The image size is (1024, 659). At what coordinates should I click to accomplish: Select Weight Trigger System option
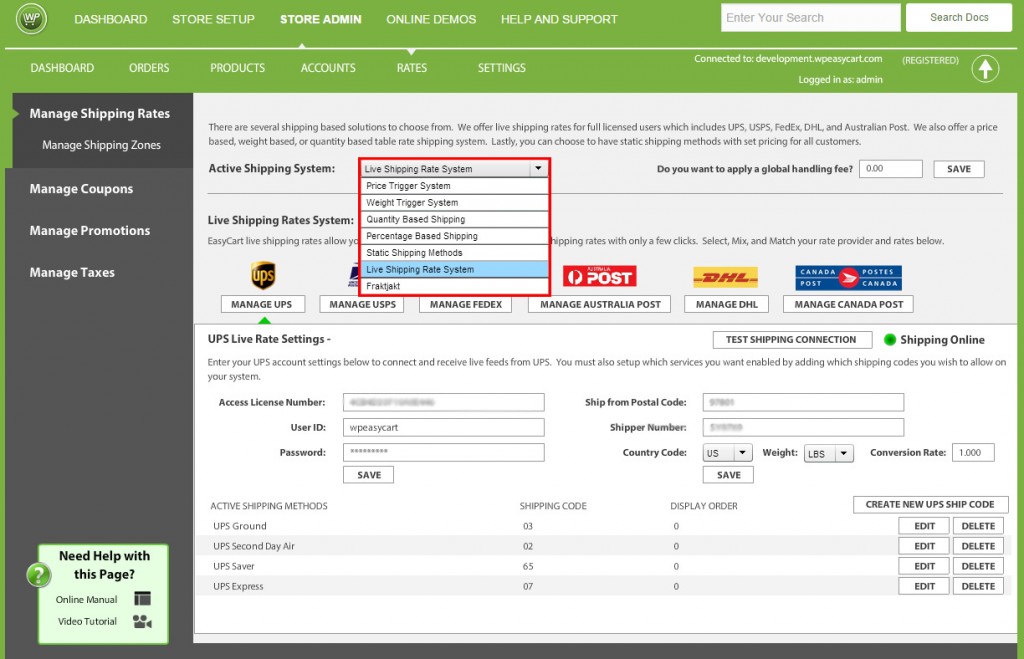(455, 202)
